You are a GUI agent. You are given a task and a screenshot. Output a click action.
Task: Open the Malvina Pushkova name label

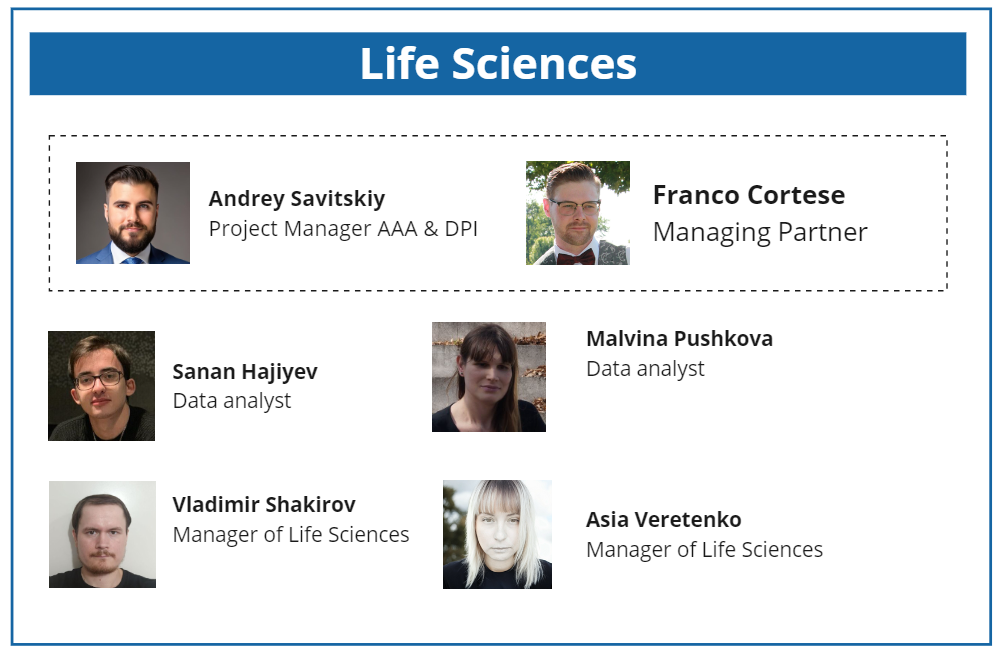click(679, 339)
